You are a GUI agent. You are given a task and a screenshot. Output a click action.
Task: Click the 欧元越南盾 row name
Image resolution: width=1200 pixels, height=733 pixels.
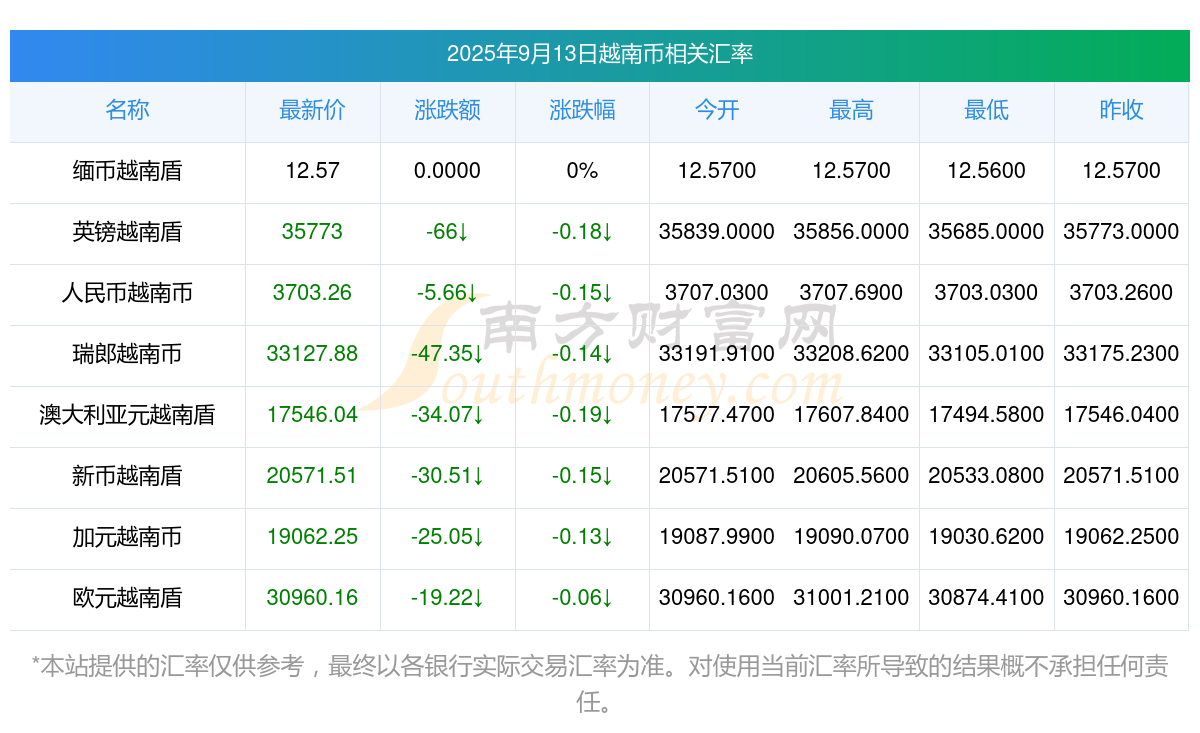point(127,598)
